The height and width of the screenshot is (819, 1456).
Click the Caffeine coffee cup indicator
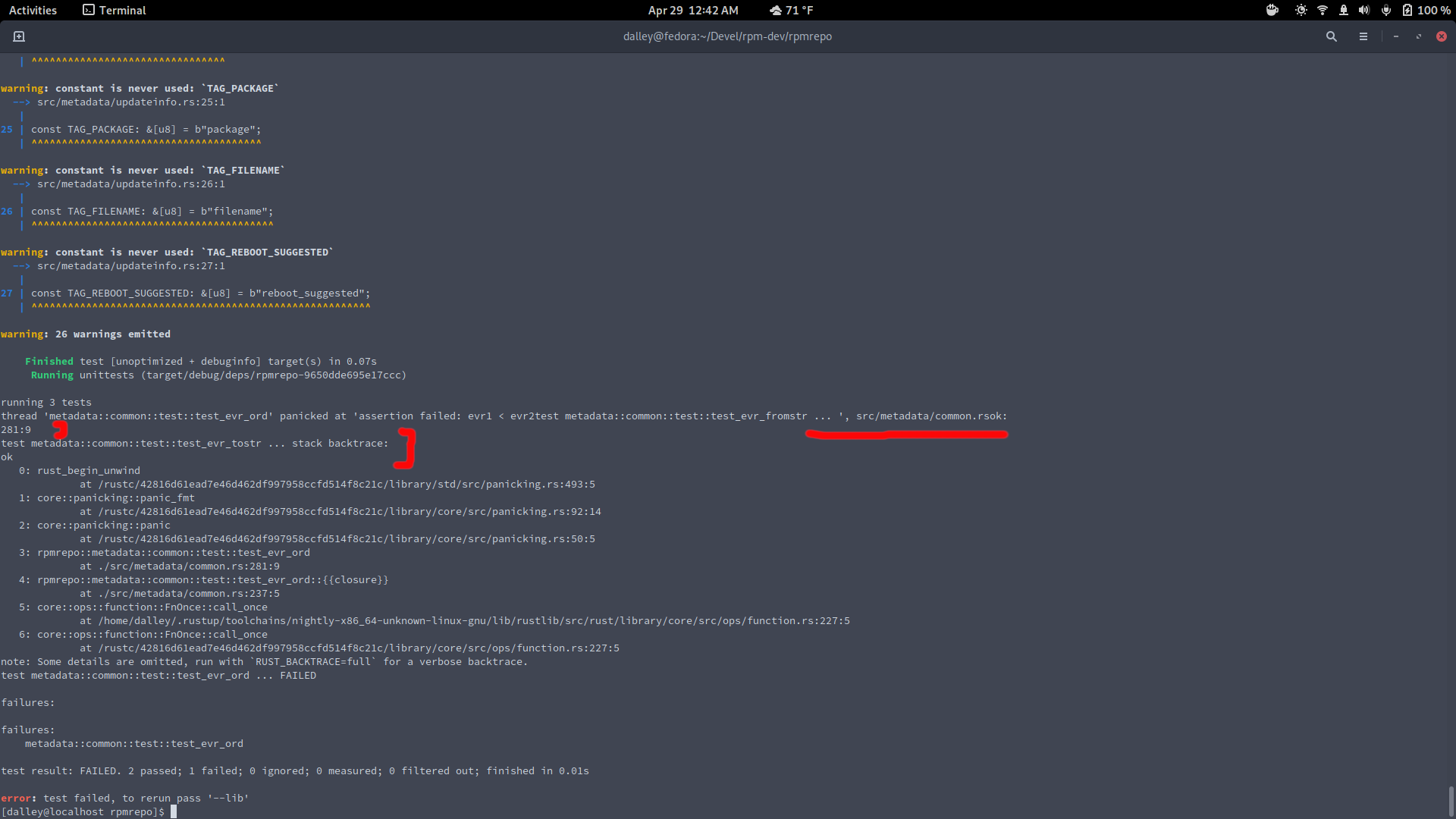point(1272,10)
